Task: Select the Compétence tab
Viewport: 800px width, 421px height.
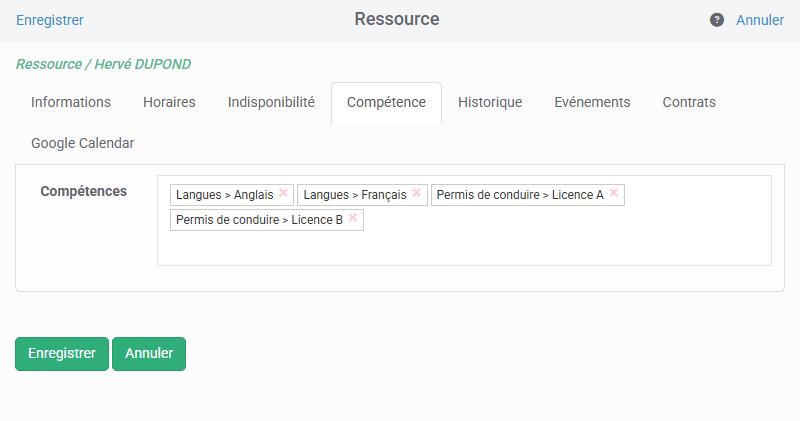Action: point(386,103)
